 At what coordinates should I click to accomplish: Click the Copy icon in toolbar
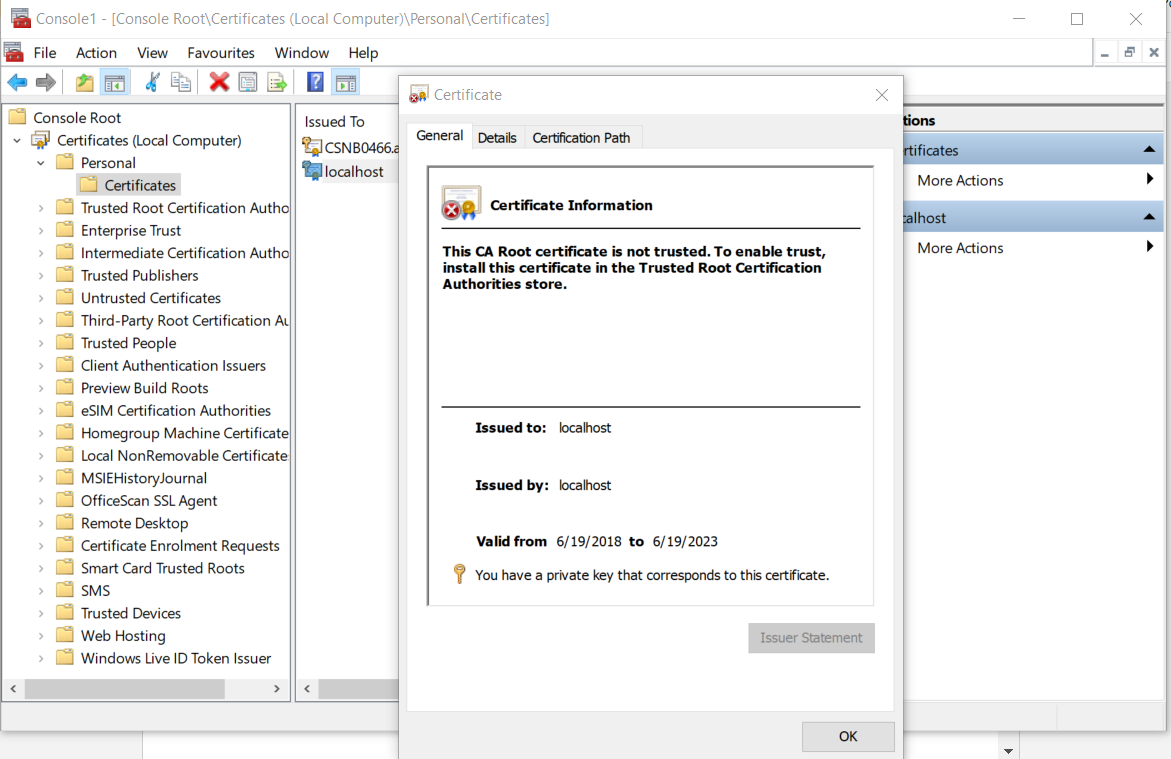coord(181,81)
